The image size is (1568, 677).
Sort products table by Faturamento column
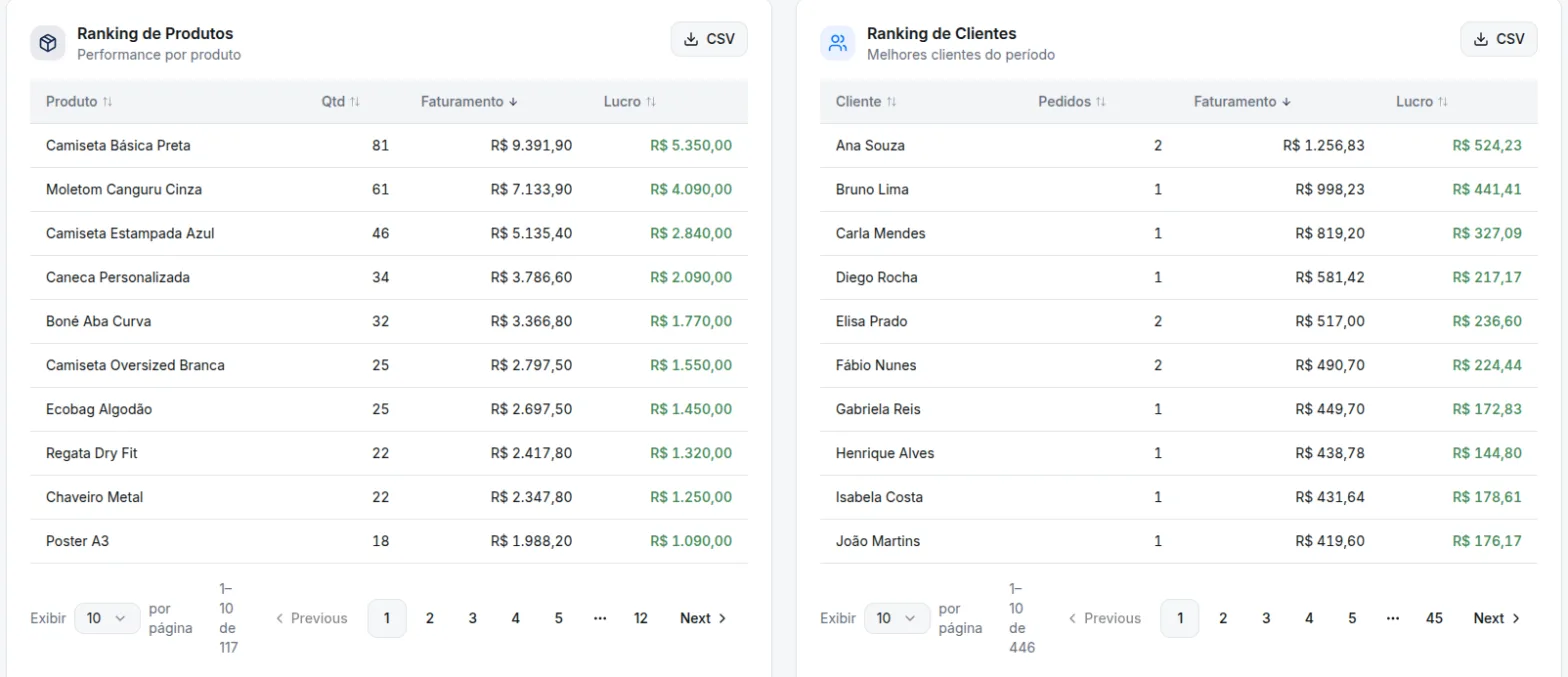(x=469, y=101)
